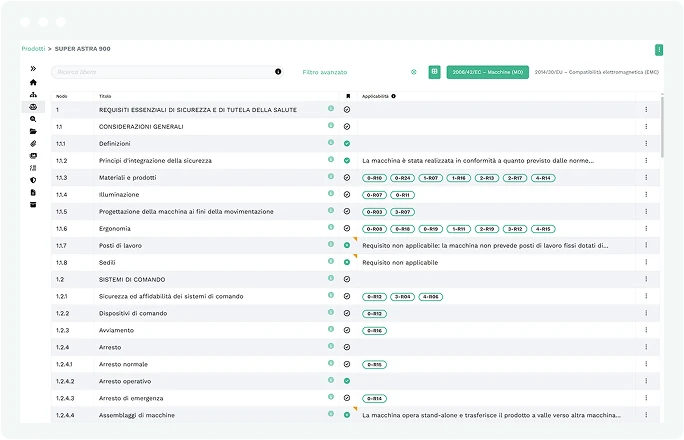Click the 0-R24 tag in Materiali e prodotti

pos(402,178)
